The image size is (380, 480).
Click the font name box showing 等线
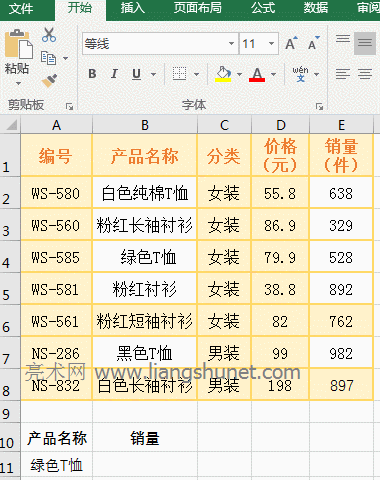(160, 44)
